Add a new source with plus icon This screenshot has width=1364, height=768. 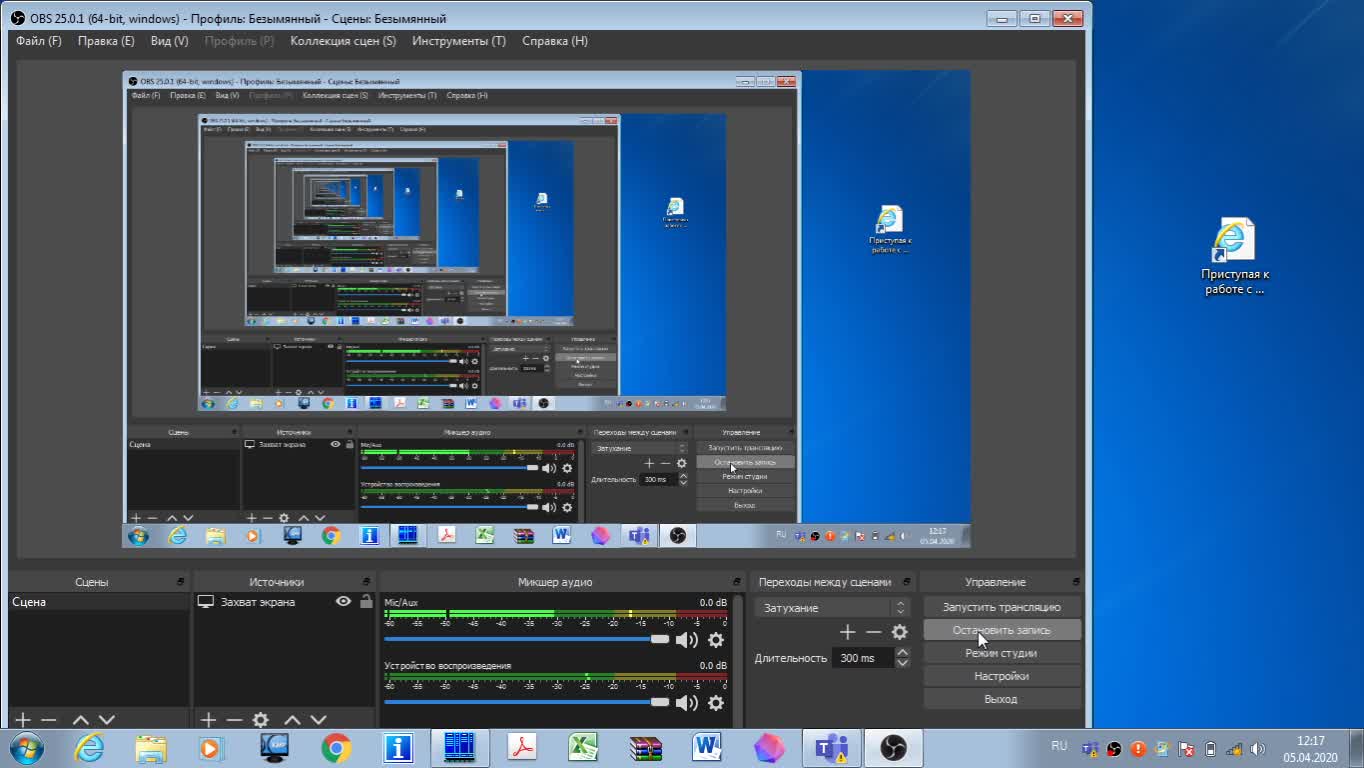[208, 720]
